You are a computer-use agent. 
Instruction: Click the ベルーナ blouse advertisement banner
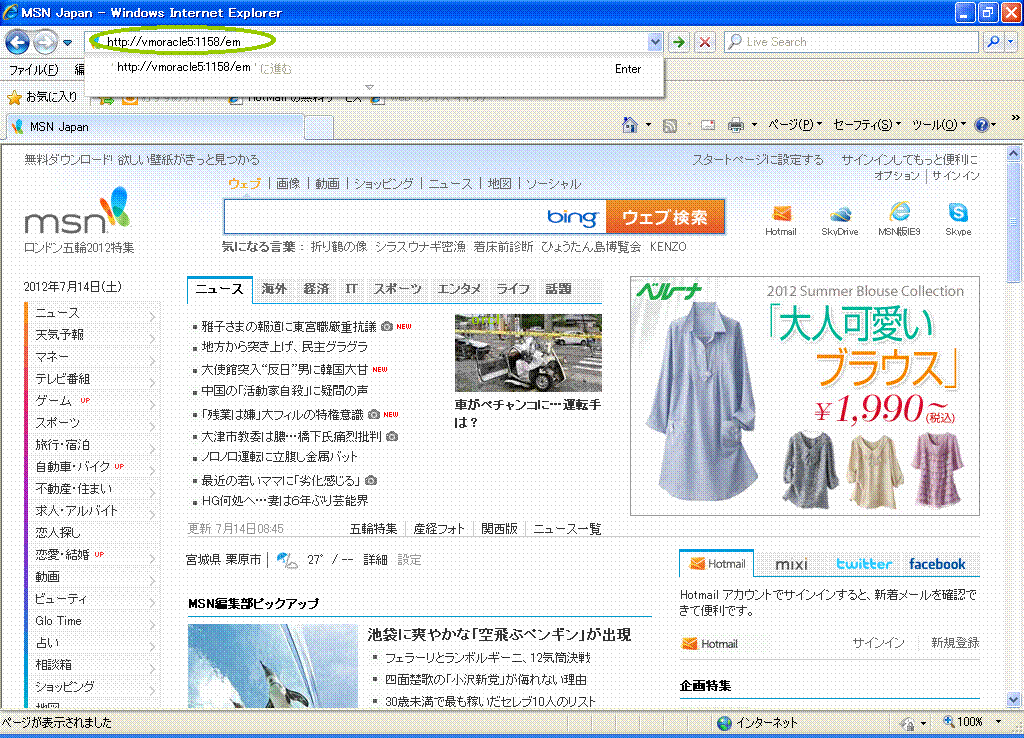[x=805, y=396]
